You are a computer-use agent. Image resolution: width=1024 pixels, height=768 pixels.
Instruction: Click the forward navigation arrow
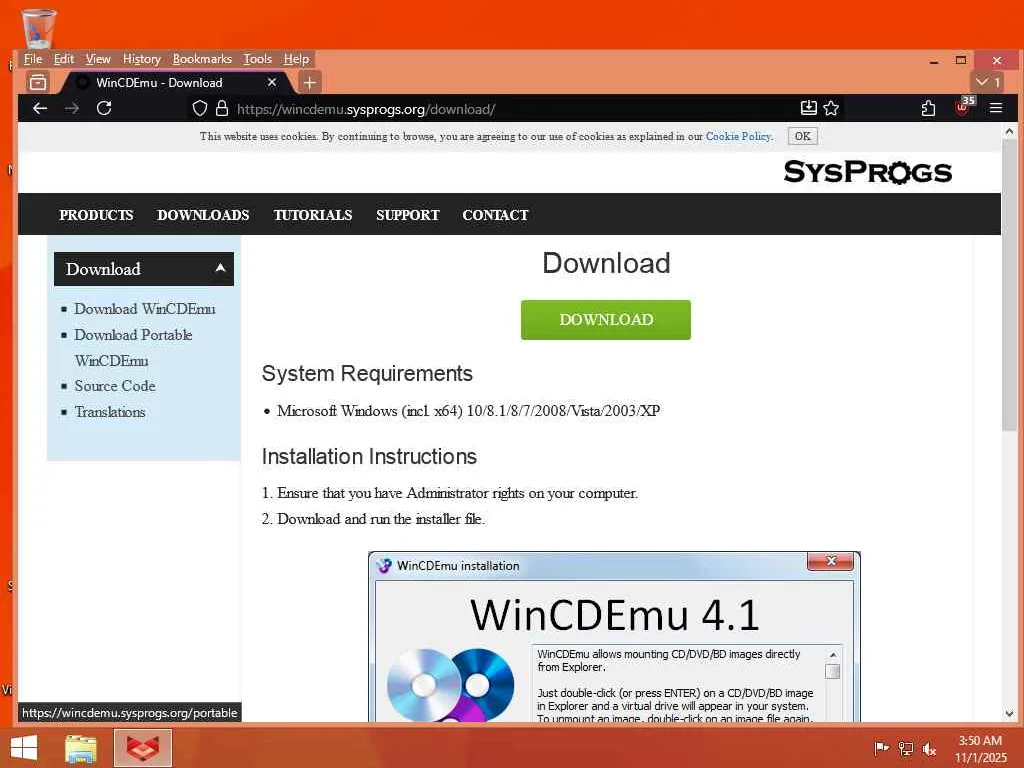[x=72, y=108]
